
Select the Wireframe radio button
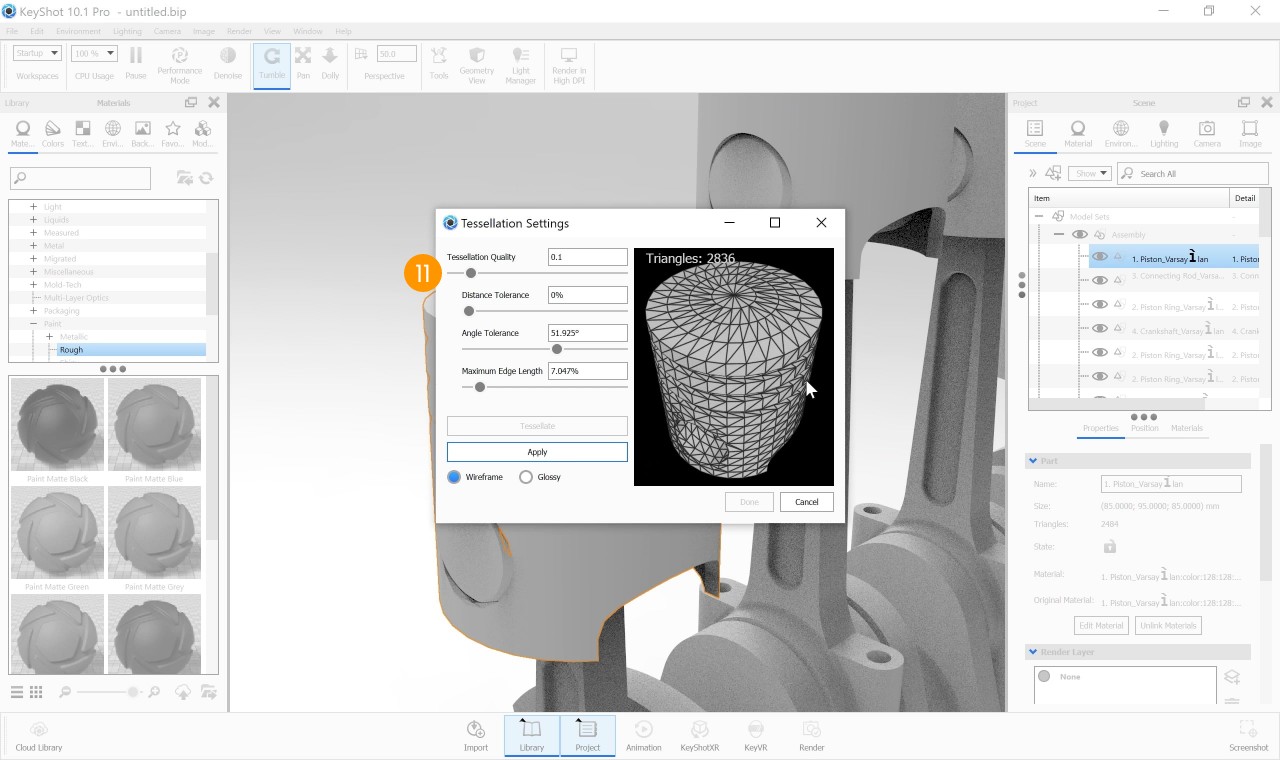(x=454, y=477)
